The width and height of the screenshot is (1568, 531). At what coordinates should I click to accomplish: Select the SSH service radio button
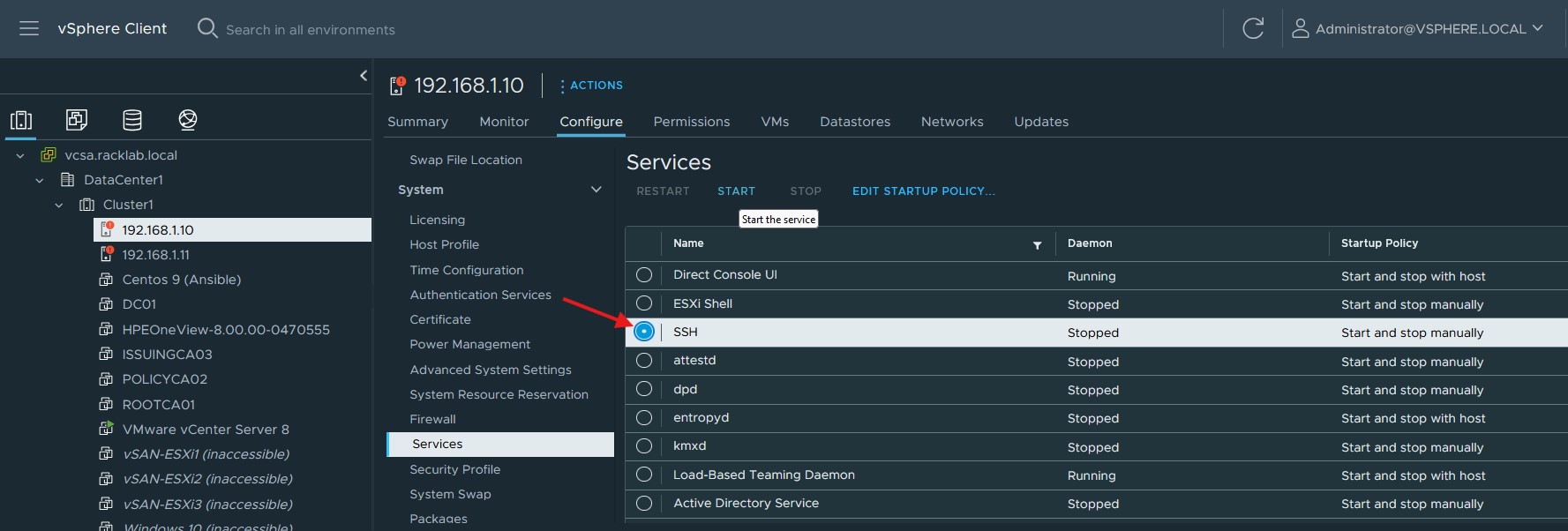644,332
